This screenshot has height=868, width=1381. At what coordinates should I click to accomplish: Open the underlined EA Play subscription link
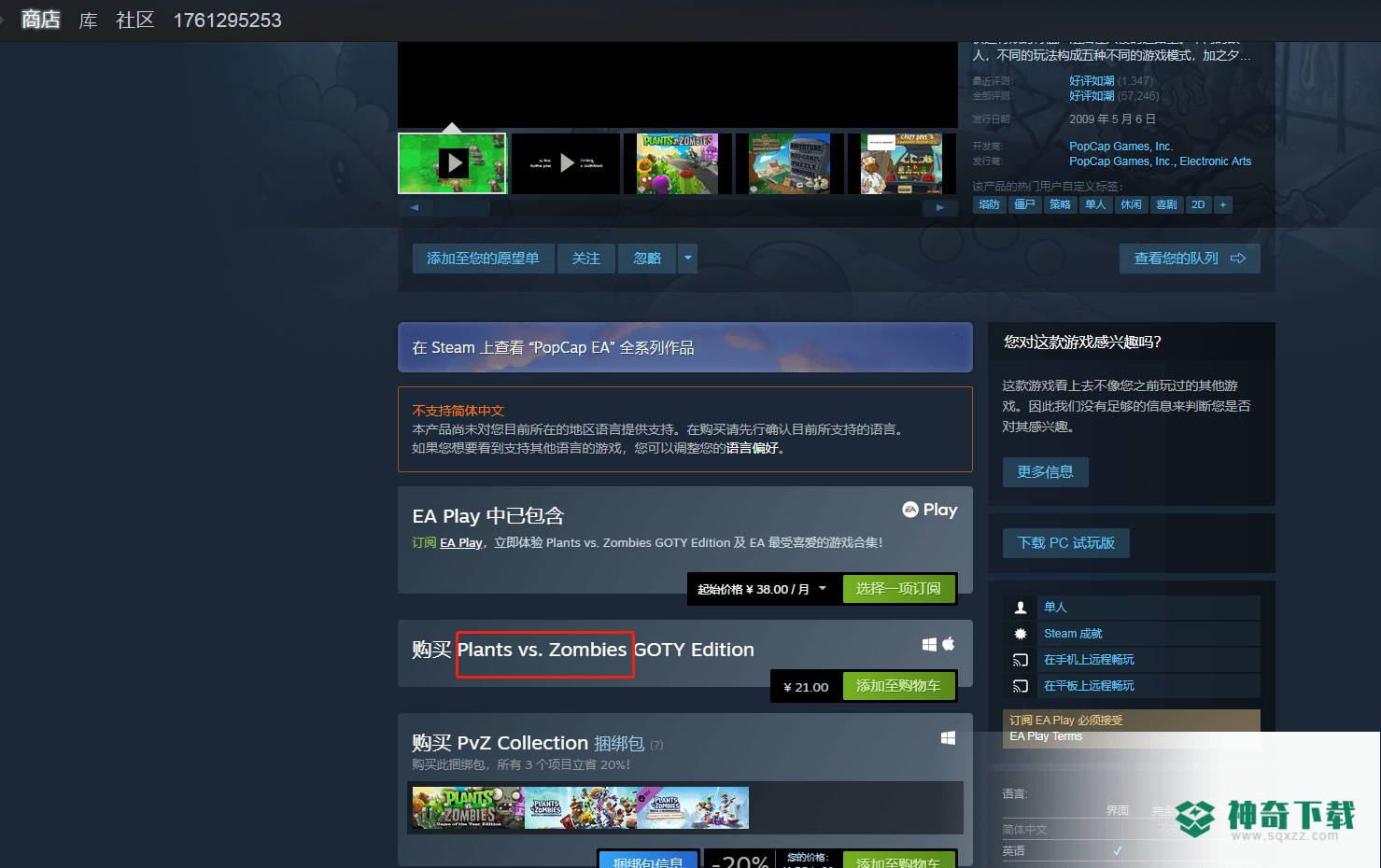[x=461, y=542]
